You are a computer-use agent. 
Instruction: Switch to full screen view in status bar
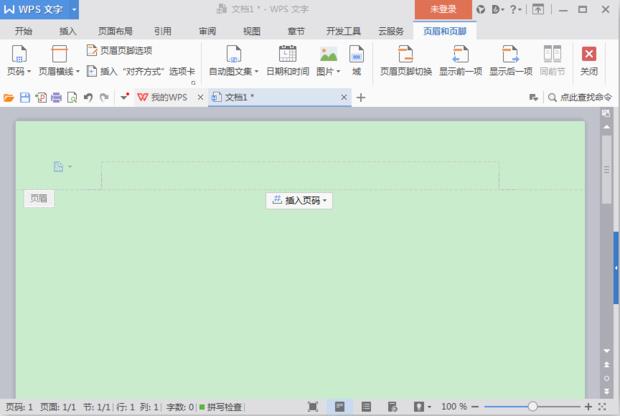[x=313, y=407]
